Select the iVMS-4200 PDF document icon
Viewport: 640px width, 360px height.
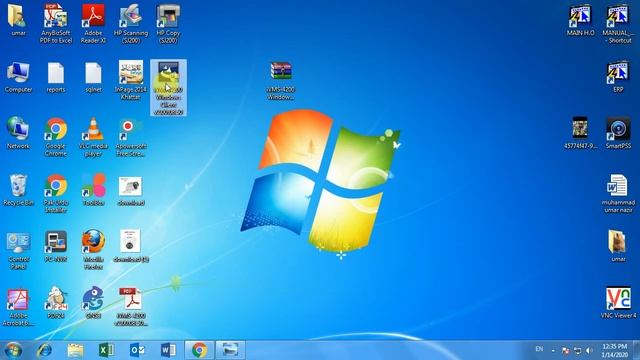pyautogui.click(x=131, y=306)
